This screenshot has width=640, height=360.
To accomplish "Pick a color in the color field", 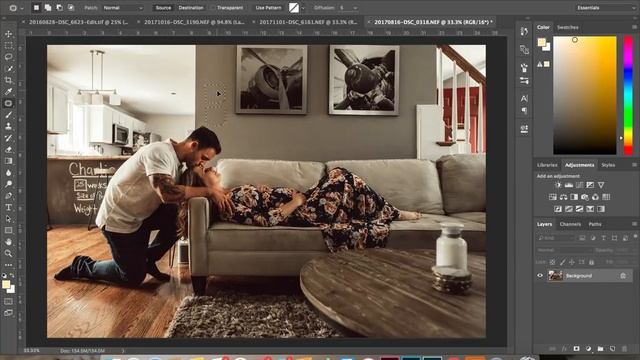I will coord(584,95).
